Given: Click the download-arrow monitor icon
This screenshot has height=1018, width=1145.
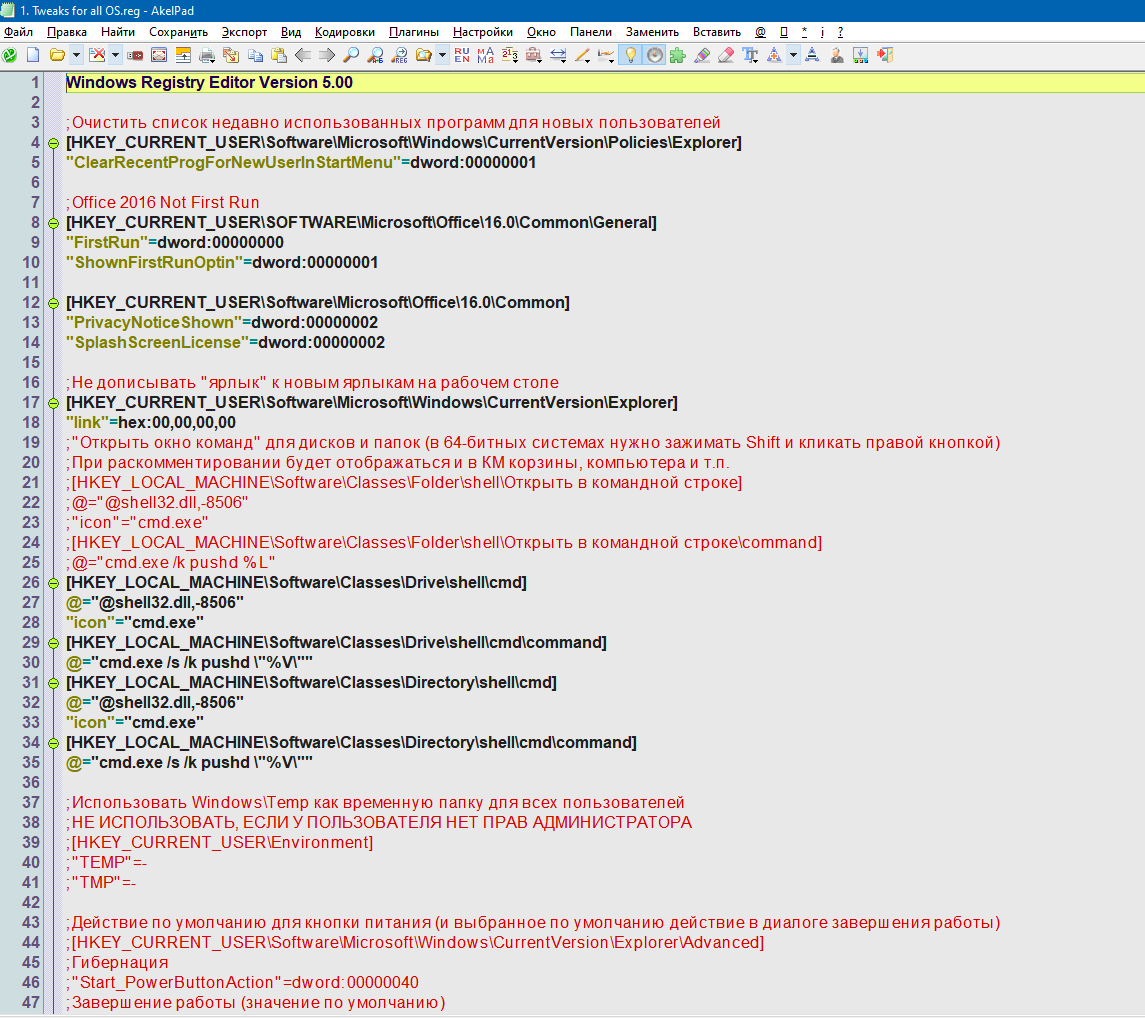Looking at the screenshot, I should 861,56.
